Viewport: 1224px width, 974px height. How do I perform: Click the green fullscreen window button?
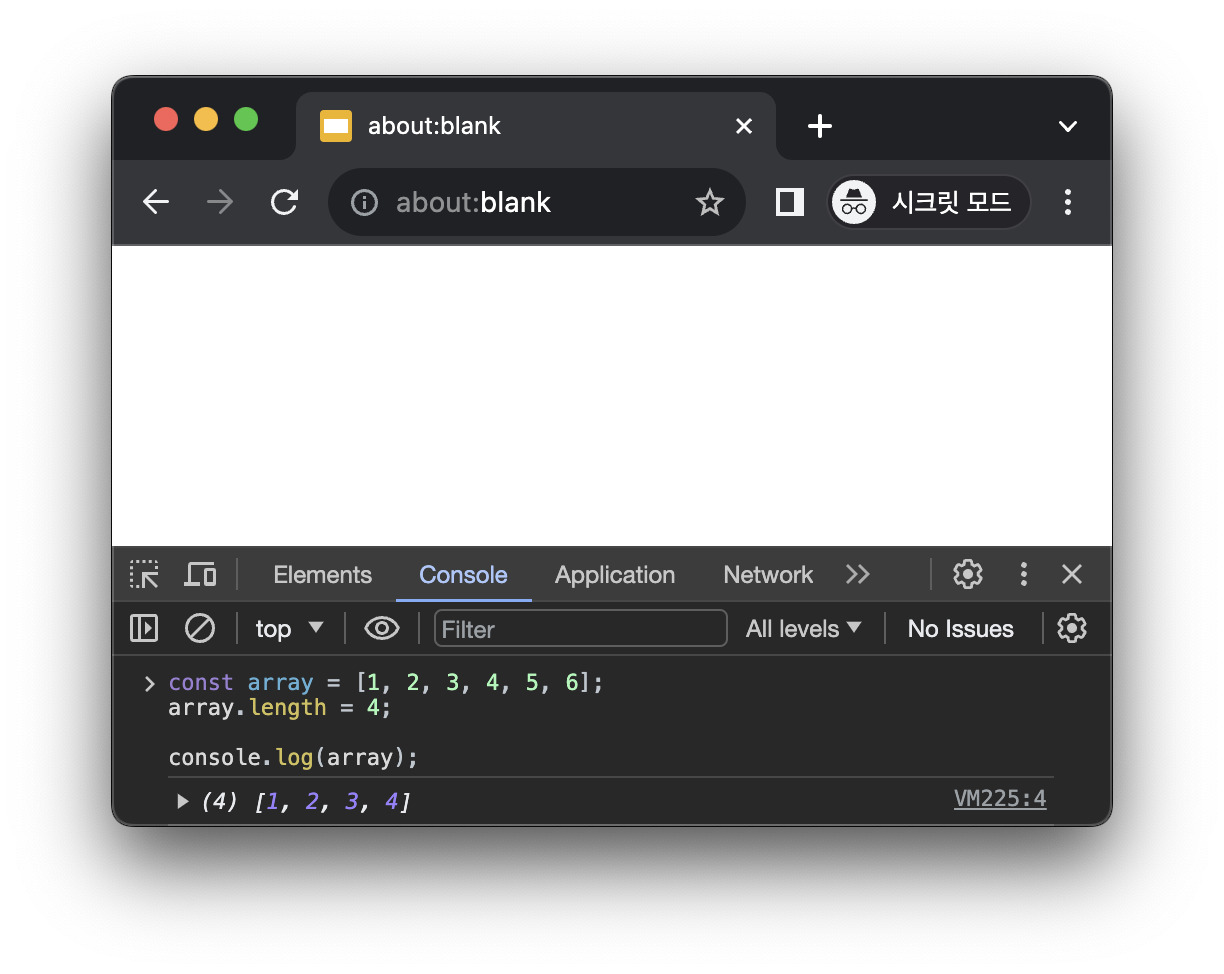[246, 120]
